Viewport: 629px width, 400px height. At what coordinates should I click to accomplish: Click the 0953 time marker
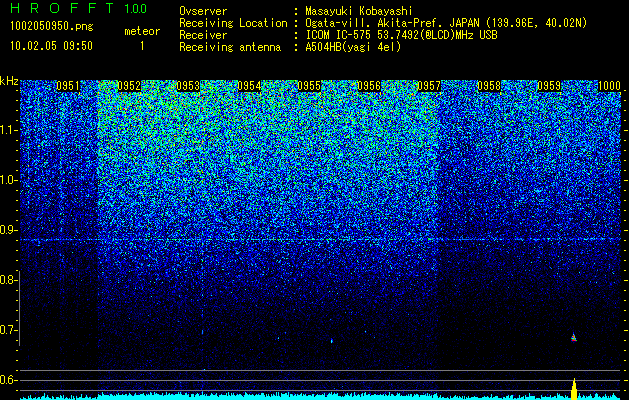tap(188, 86)
